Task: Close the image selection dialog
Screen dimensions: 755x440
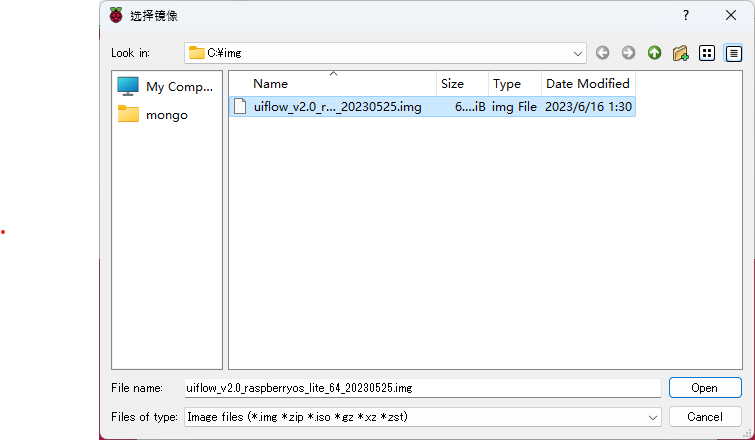Action: coord(731,15)
